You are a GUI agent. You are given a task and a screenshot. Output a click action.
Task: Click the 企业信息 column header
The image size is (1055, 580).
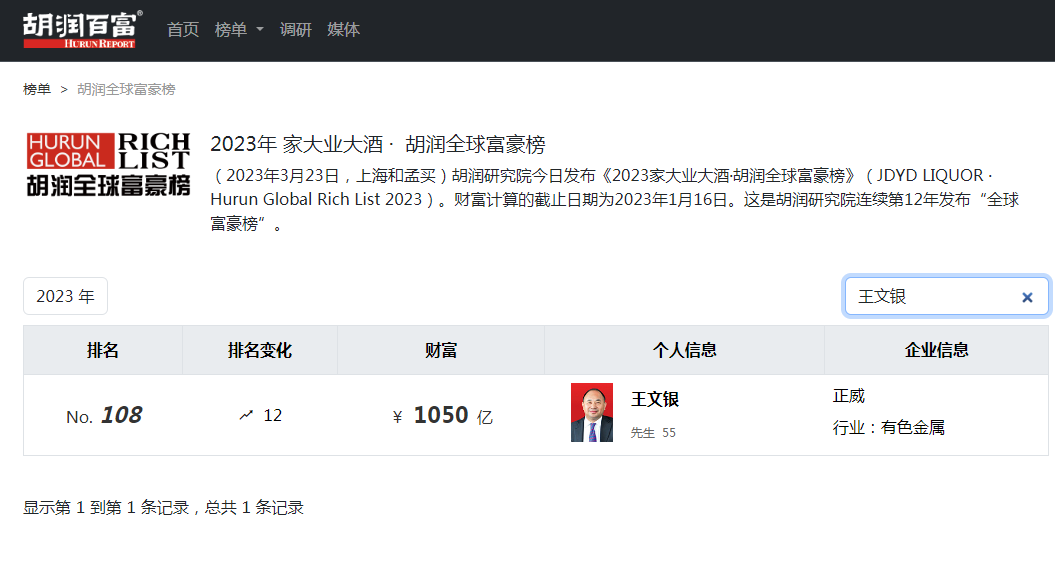(936, 350)
